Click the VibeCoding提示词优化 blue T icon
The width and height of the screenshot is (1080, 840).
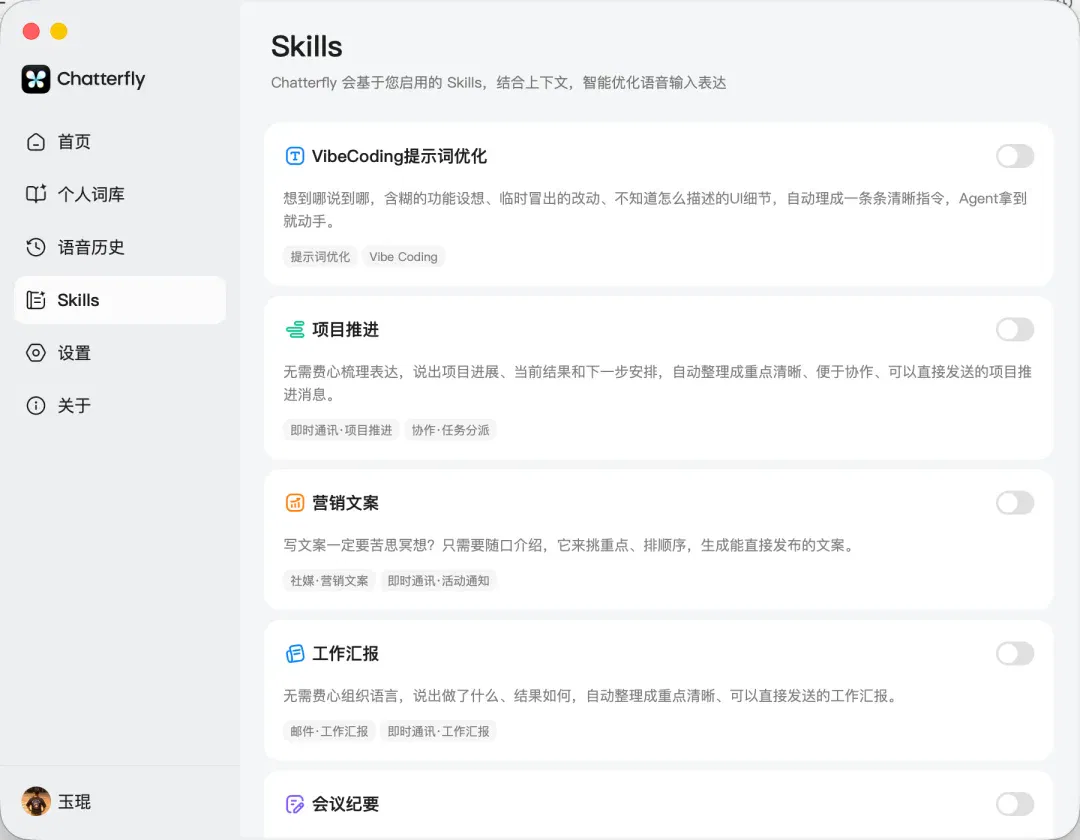(295, 156)
